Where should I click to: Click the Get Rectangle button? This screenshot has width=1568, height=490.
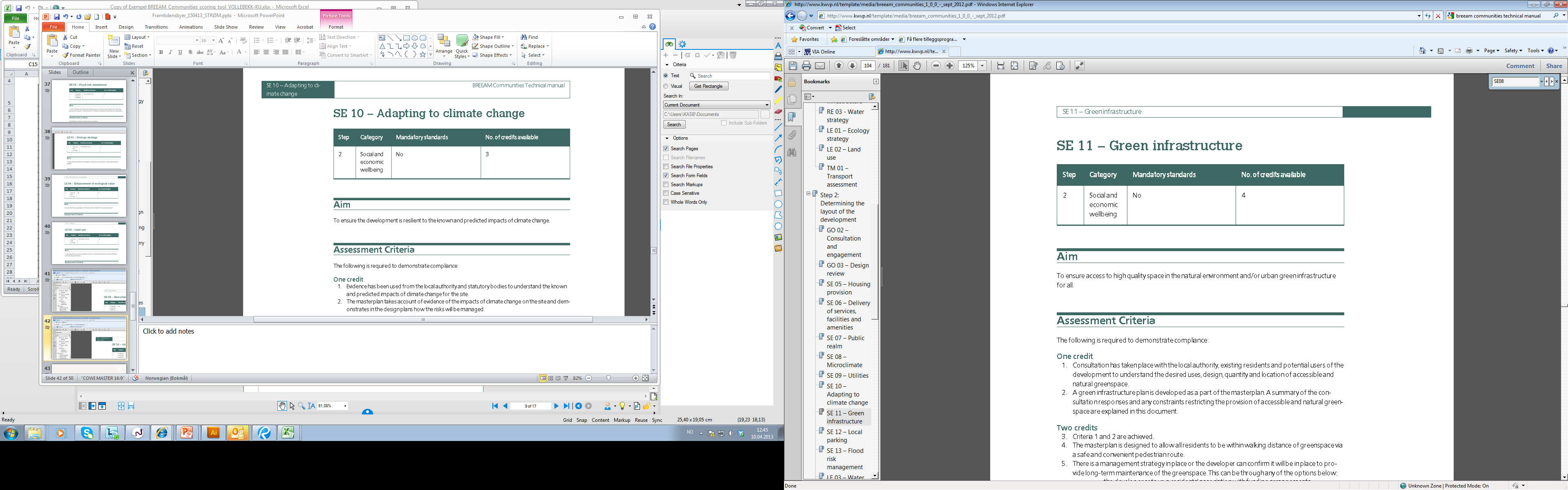coord(708,87)
